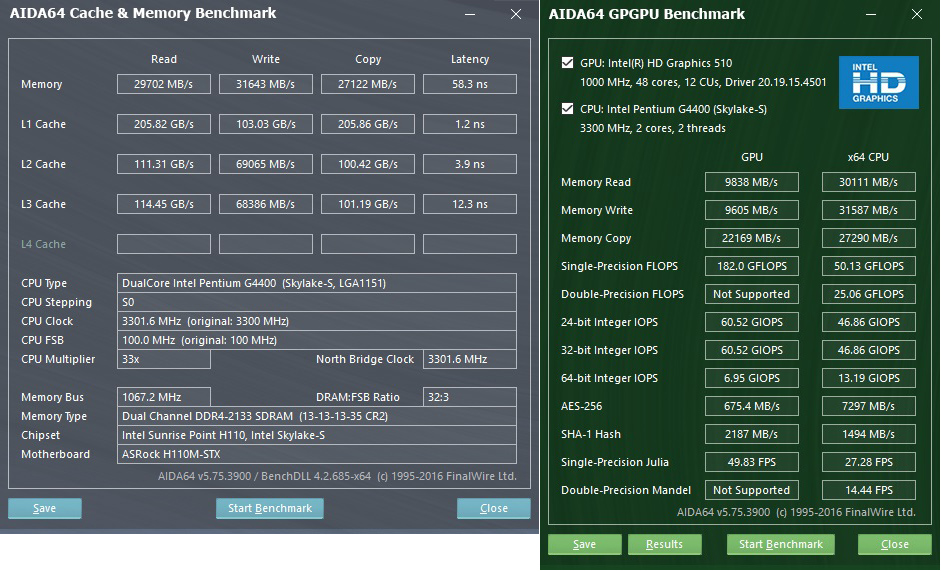Click Memory Type Dual Channel DDR4-2133 SDRAM
941x571 pixels.
(x=317, y=416)
